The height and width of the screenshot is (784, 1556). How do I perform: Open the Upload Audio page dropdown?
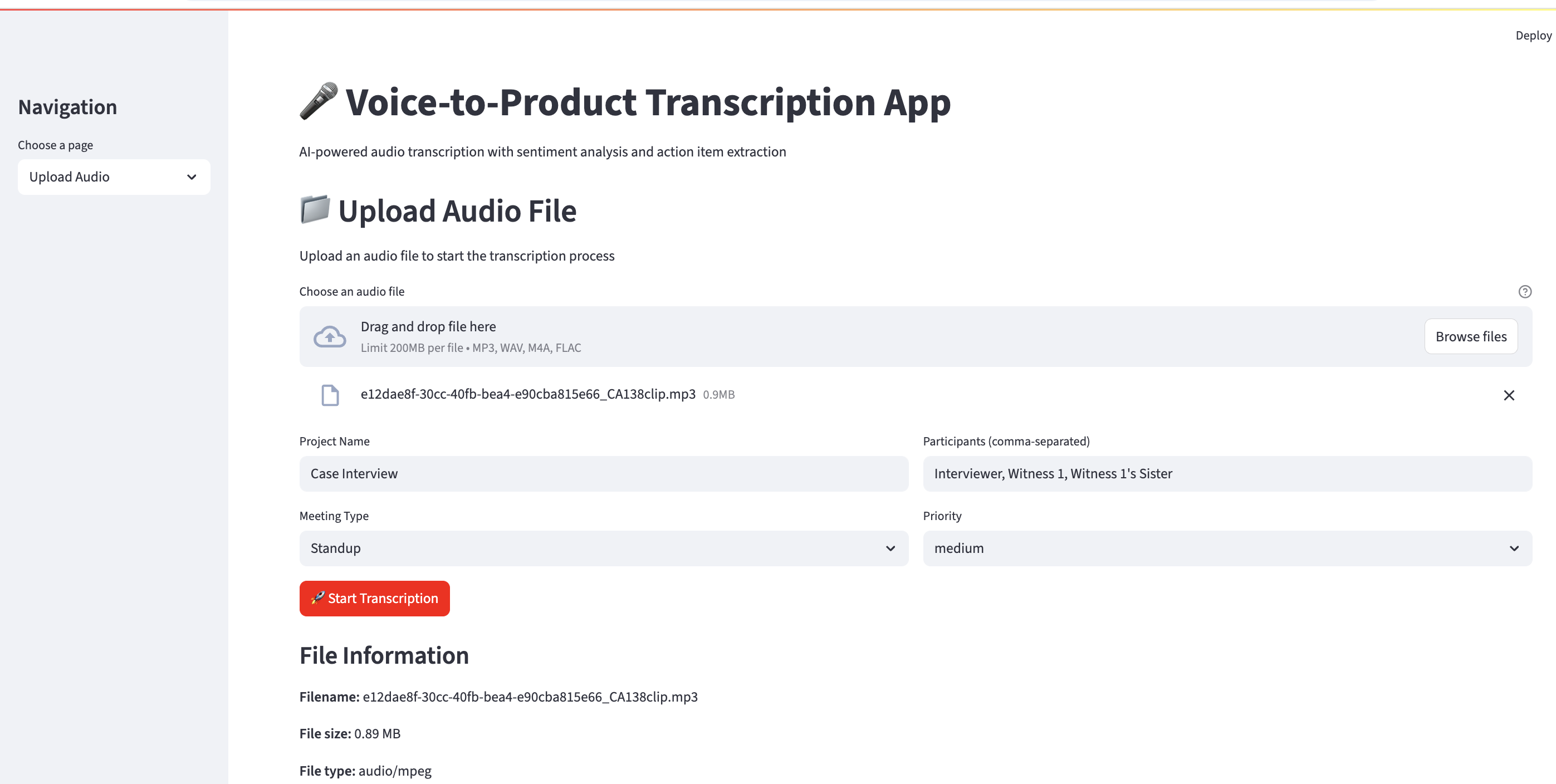[x=114, y=177]
